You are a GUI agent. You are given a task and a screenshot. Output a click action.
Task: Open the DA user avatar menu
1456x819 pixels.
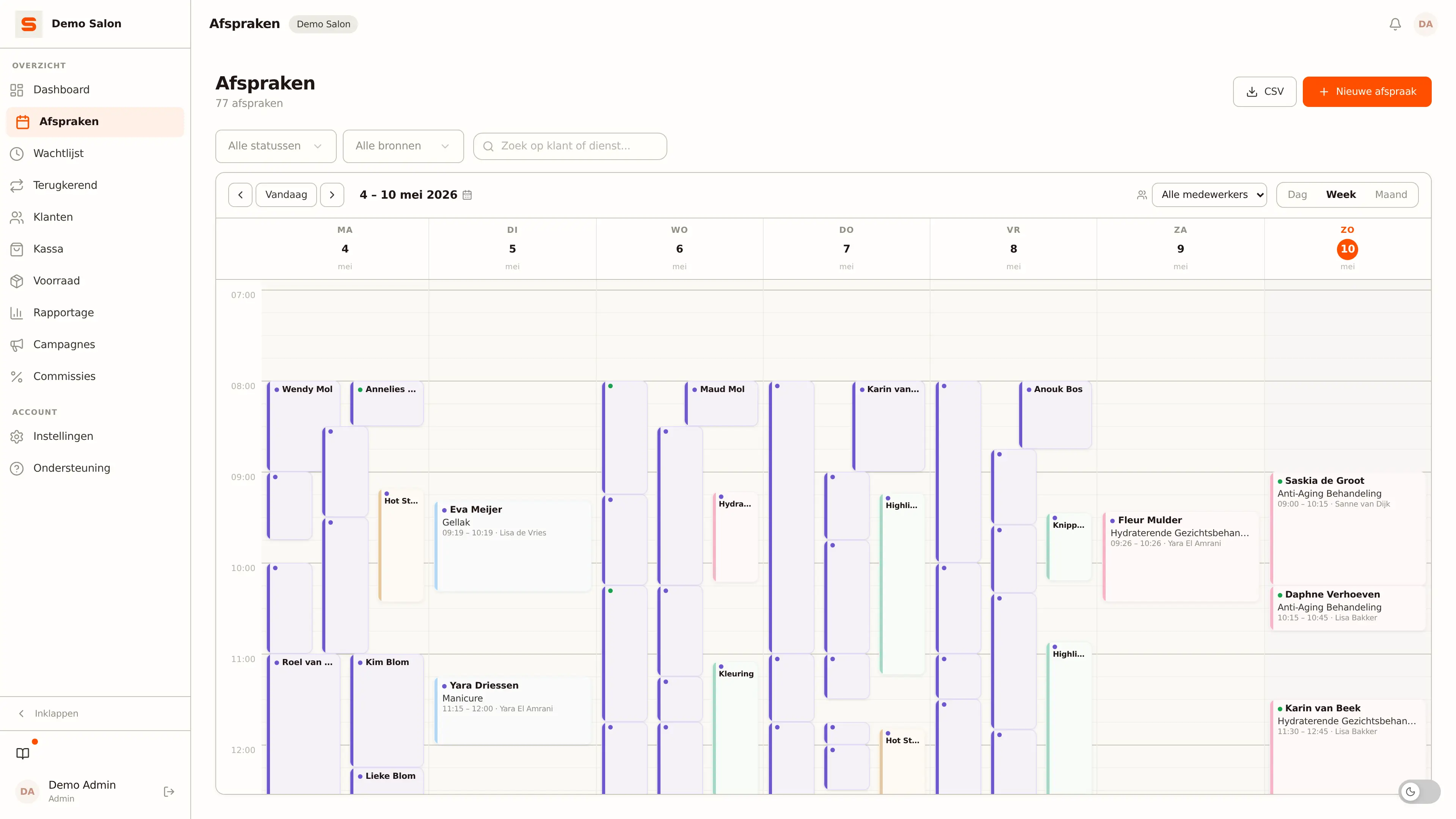point(1426,24)
